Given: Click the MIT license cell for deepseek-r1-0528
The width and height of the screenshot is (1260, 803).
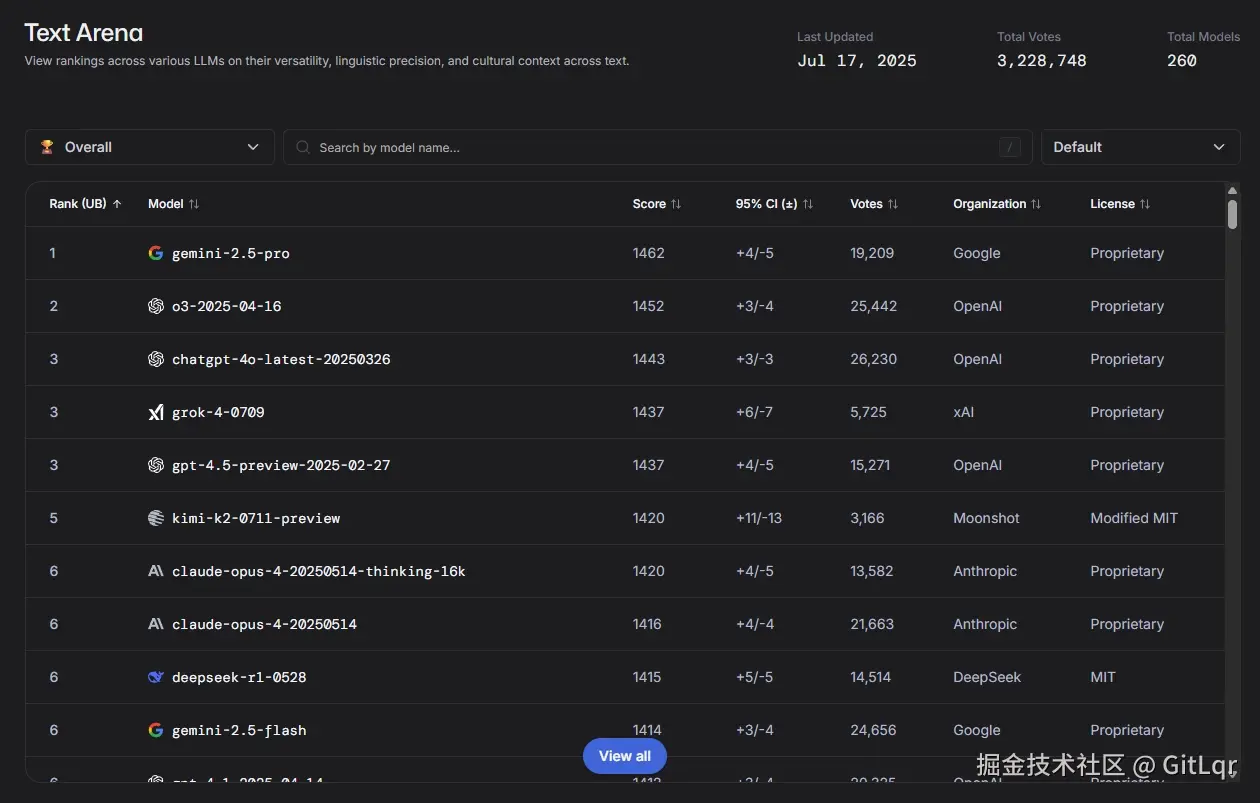Looking at the screenshot, I should [1103, 677].
